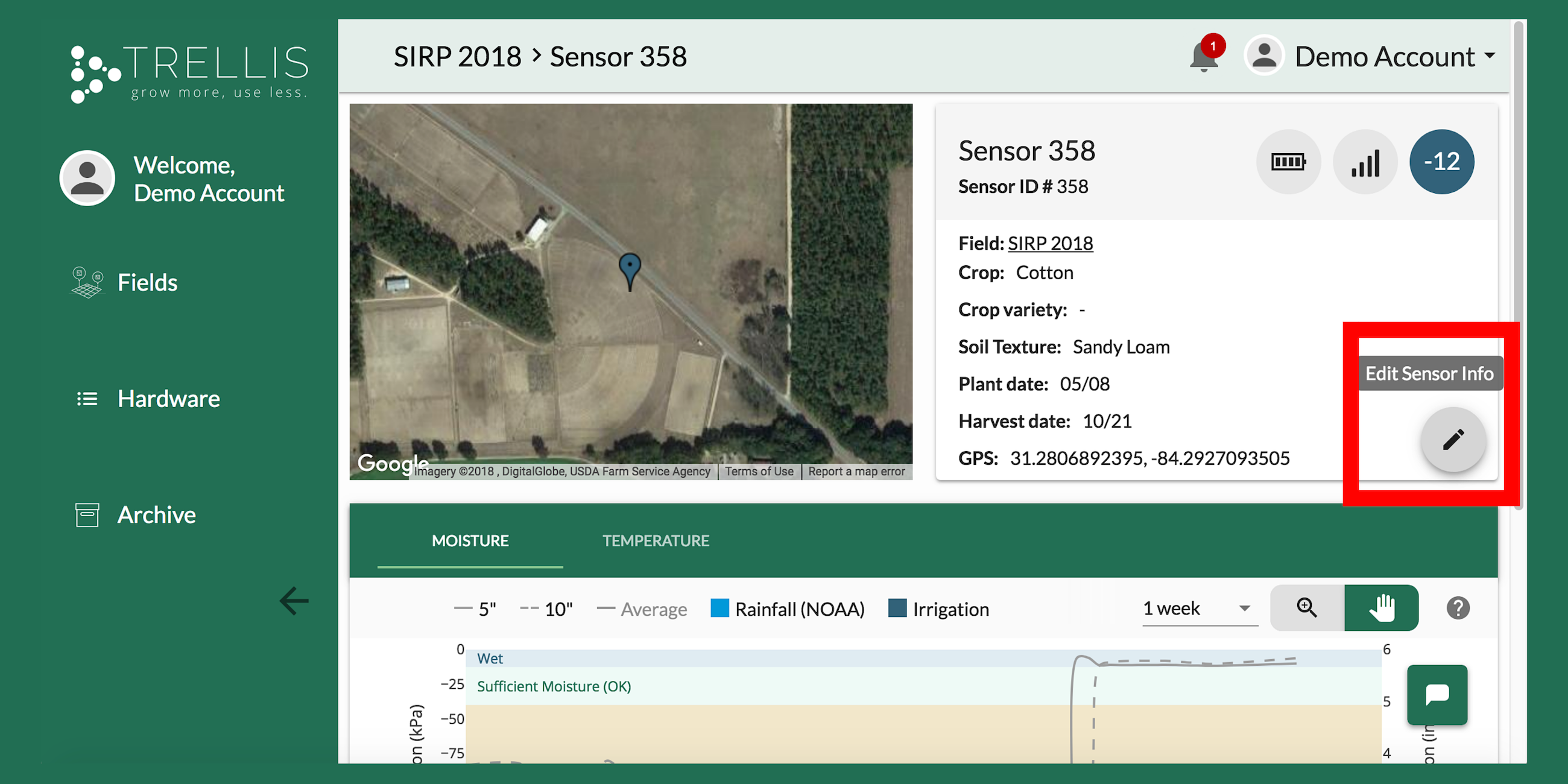Image resolution: width=1568 pixels, height=784 pixels.
Task: Click the blue sensor map marker
Action: [630, 268]
